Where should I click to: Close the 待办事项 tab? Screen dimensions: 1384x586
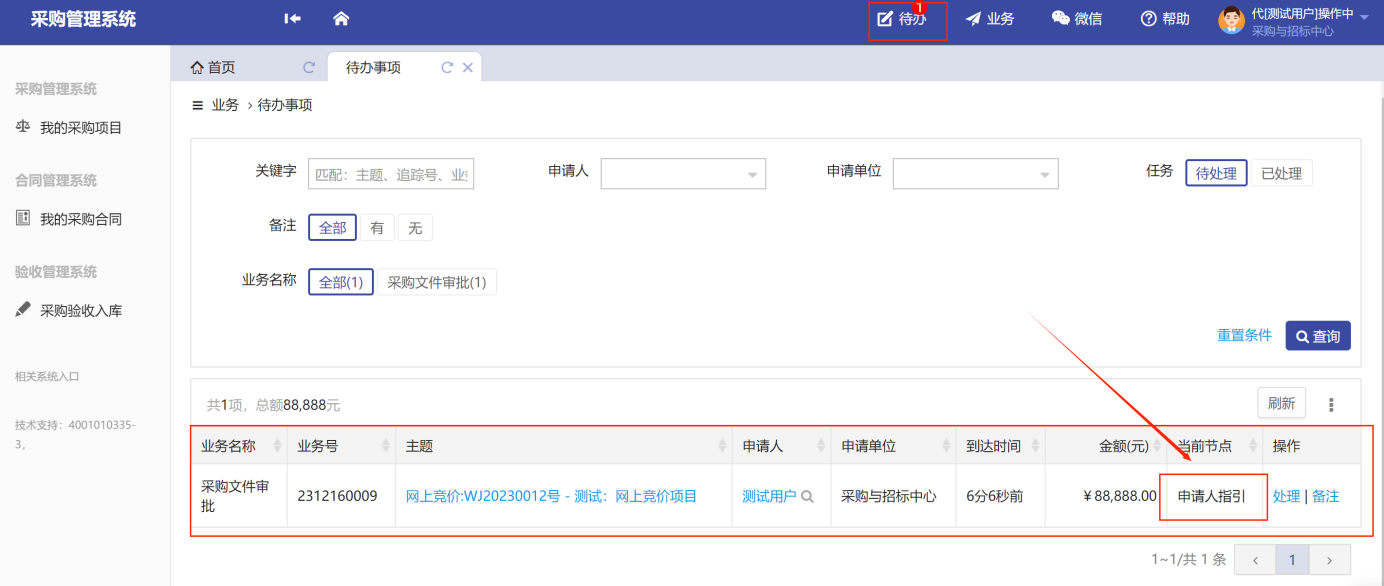pyautogui.click(x=467, y=68)
